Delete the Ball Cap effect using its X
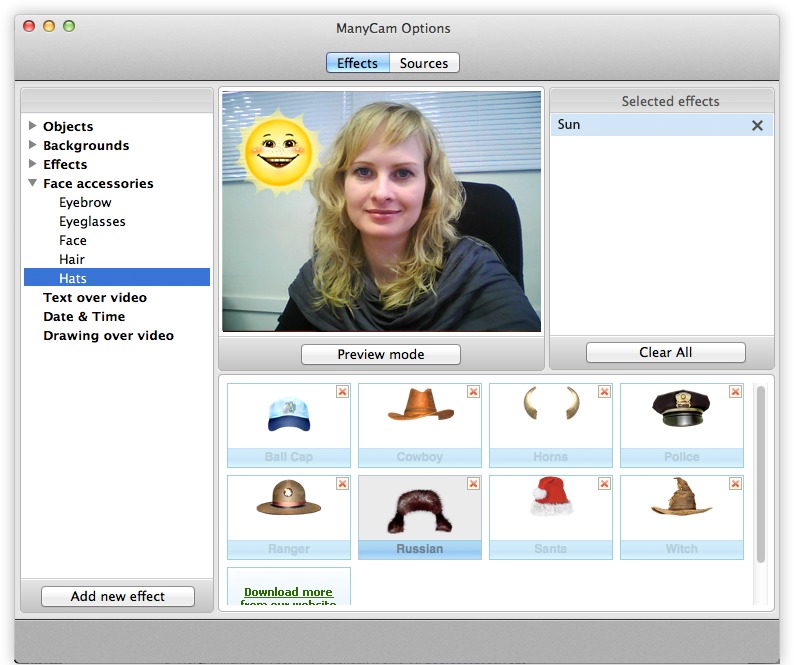Screen dimensions: 794x665 (343, 392)
